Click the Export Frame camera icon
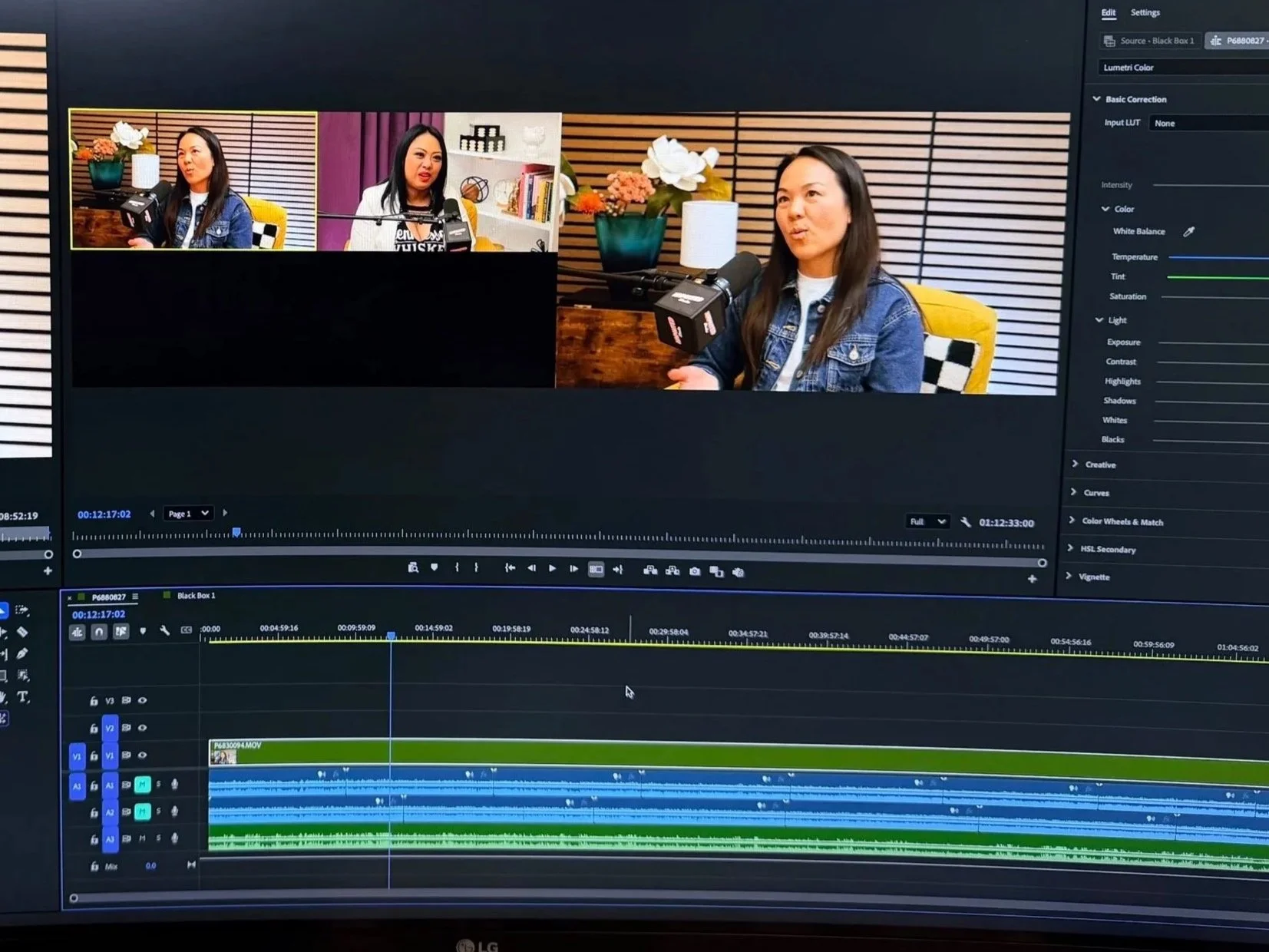The image size is (1269, 952). pyautogui.click(x=695, y=571)
